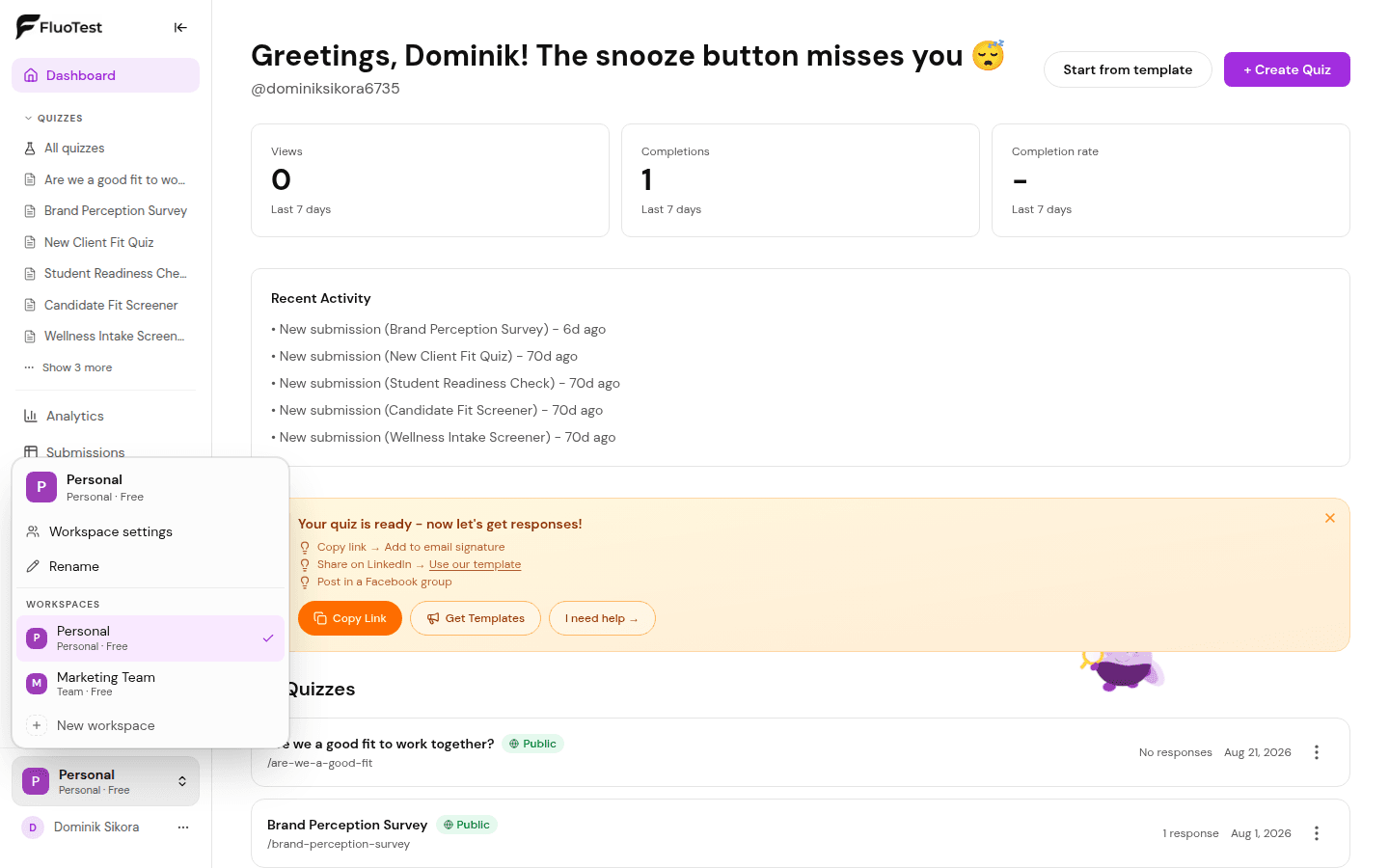
Task: Open Candidate Fit Screener sidebar item
Action: coord(105,305)
